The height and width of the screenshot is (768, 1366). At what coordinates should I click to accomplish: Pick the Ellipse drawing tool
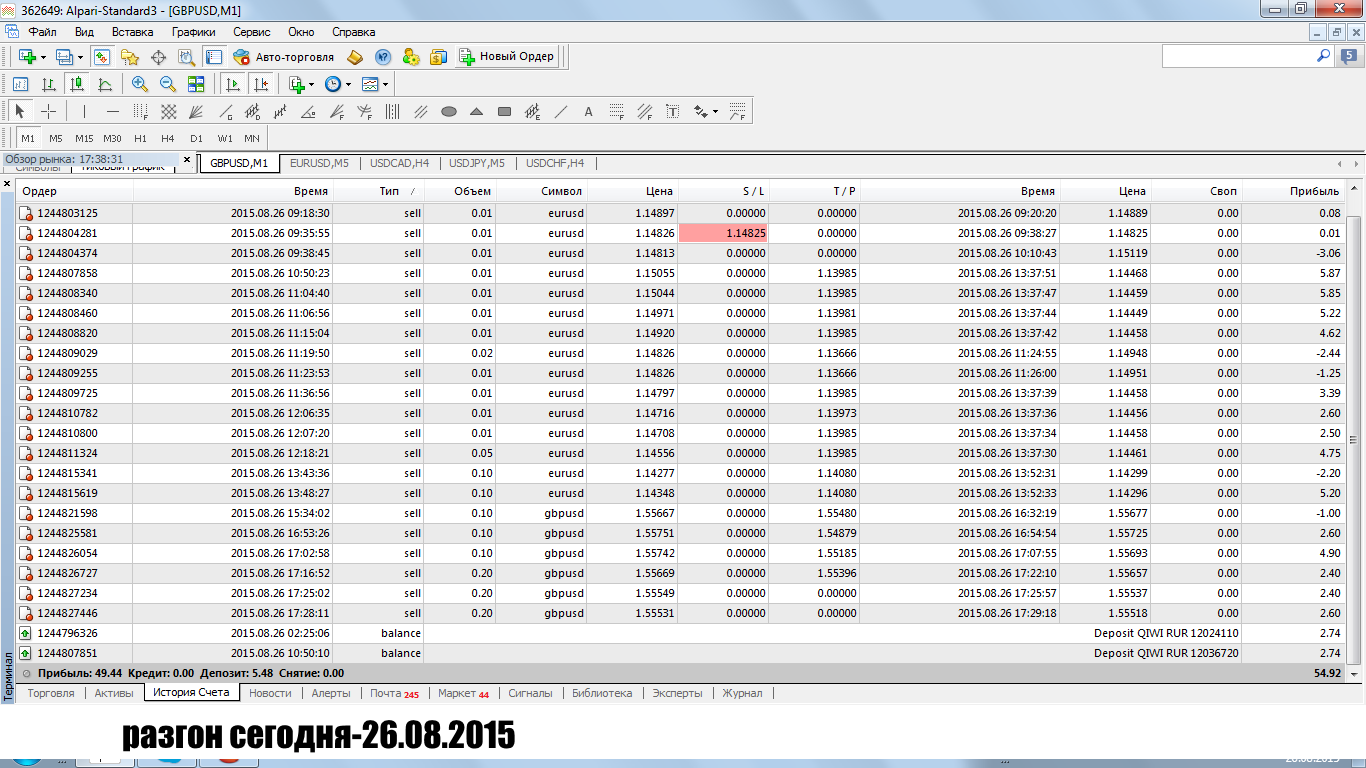coord(449,112)
